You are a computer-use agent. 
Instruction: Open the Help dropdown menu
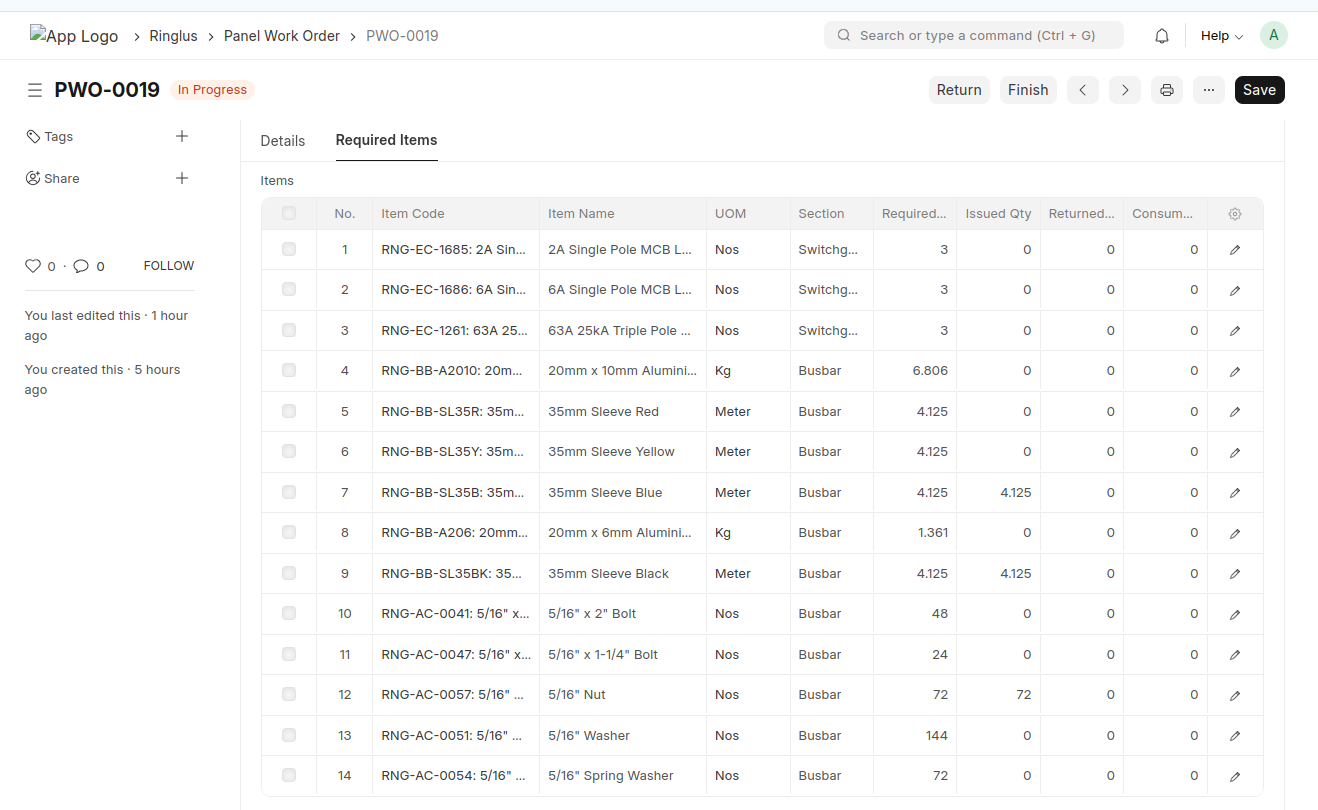tap(1221, 36)
